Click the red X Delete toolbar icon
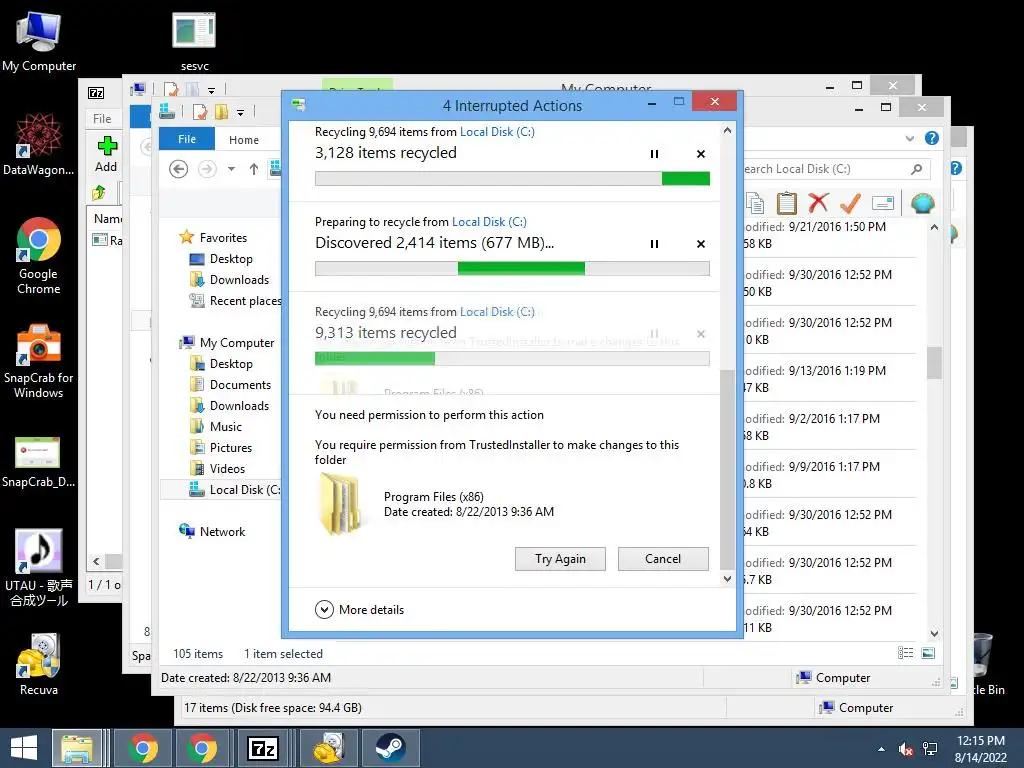The image size is (1024, 768). pos(818,203)
